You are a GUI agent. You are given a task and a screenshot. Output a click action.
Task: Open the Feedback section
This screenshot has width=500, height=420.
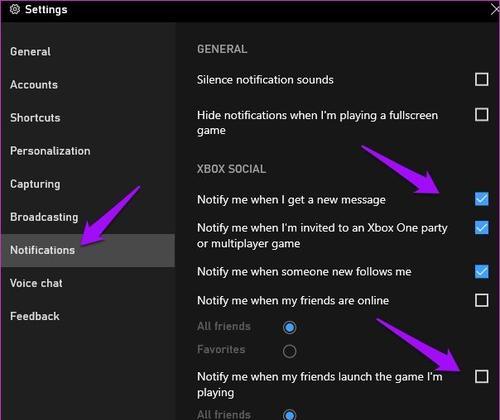(35, 316)
